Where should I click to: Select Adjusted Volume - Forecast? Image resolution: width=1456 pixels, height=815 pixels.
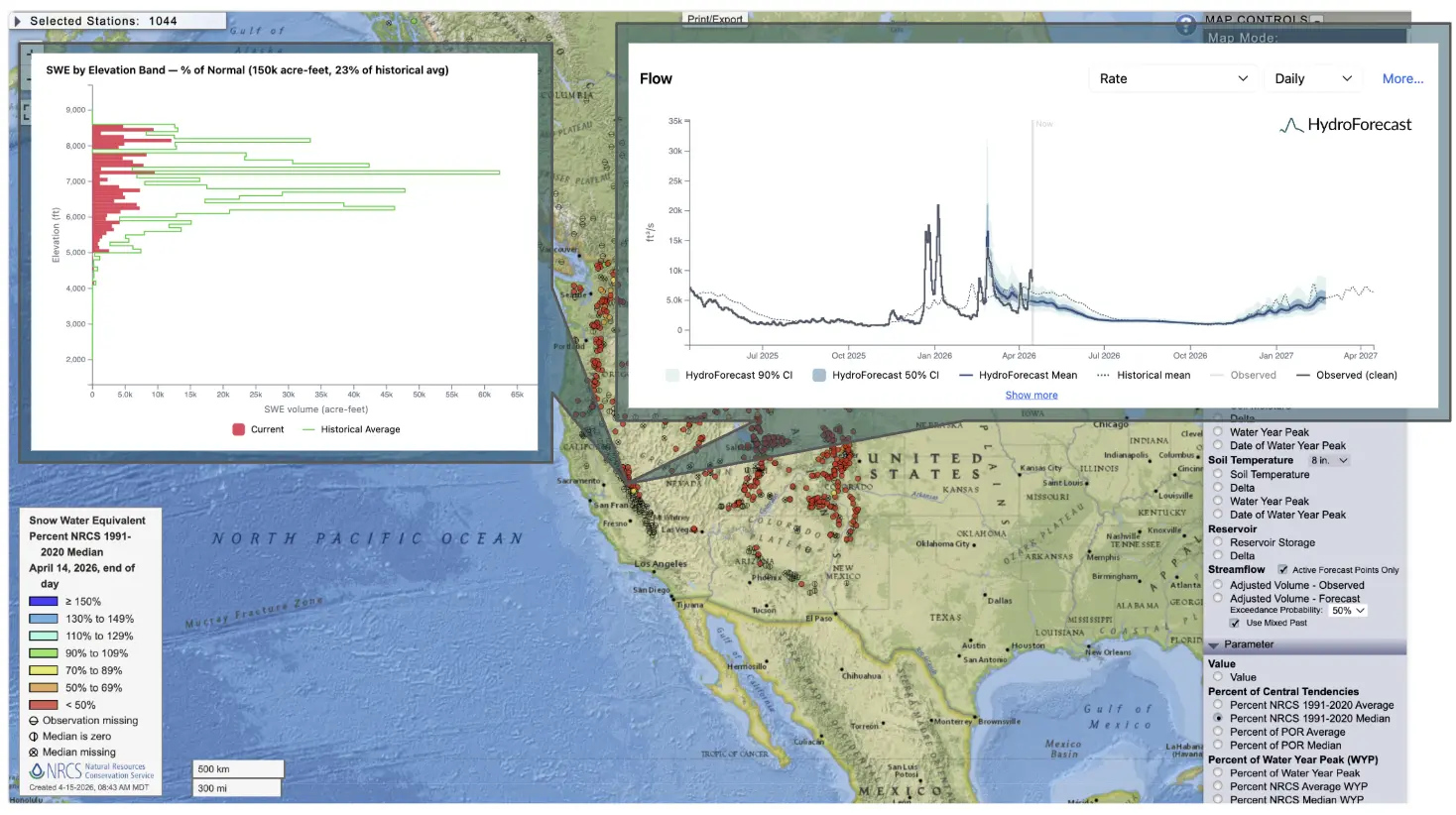tap(1218, 599)
